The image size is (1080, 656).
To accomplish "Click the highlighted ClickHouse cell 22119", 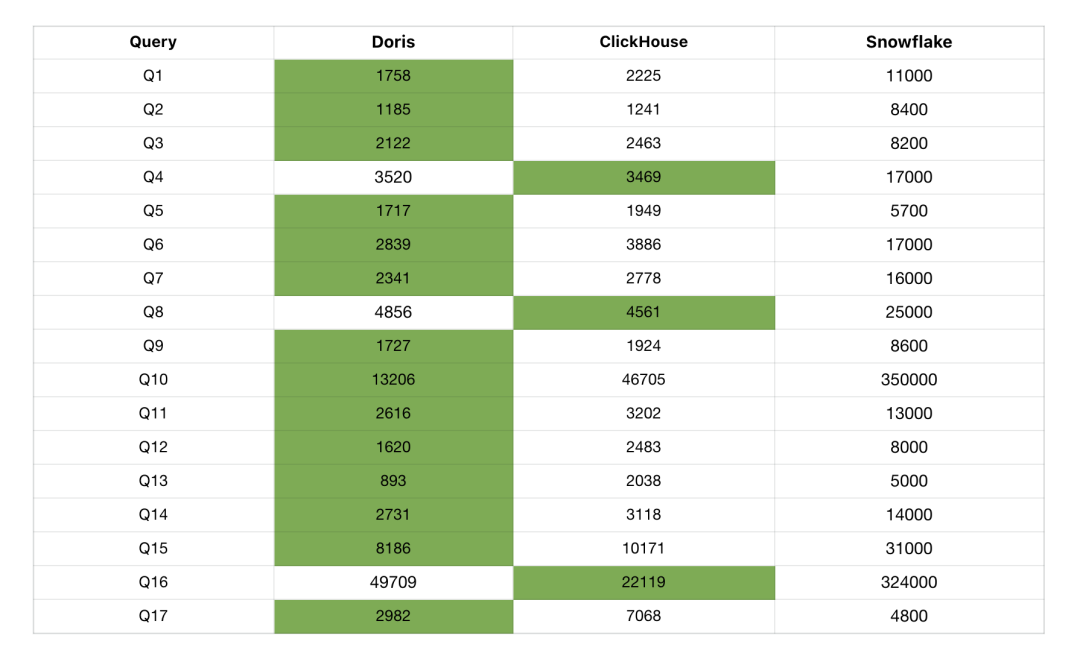I will (643, 582).
